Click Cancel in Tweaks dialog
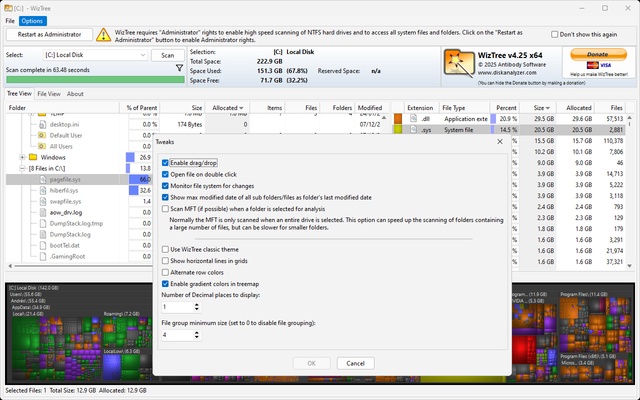640x400 pixels. tap(355, 363)
